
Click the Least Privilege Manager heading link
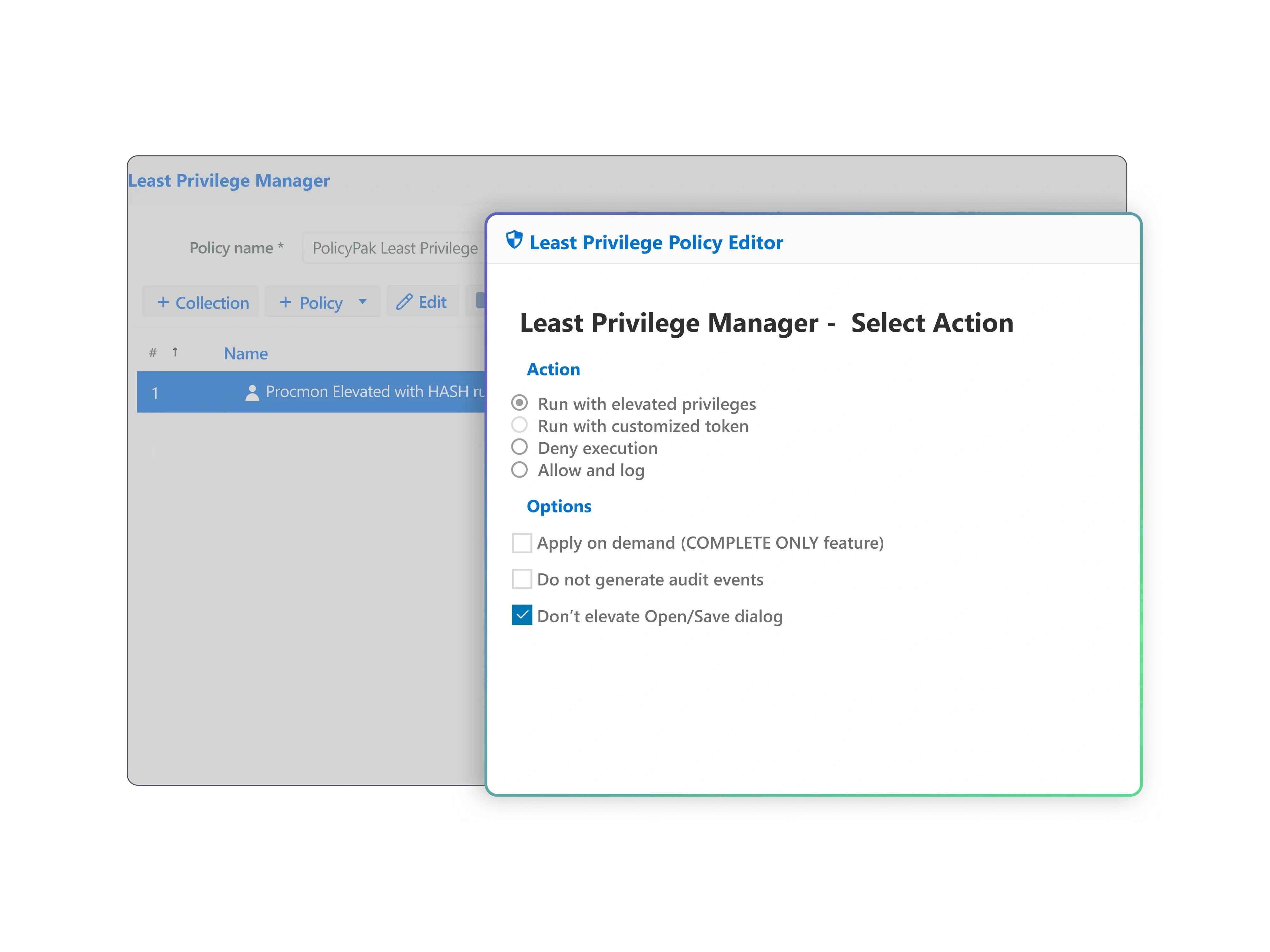(229, 181)
